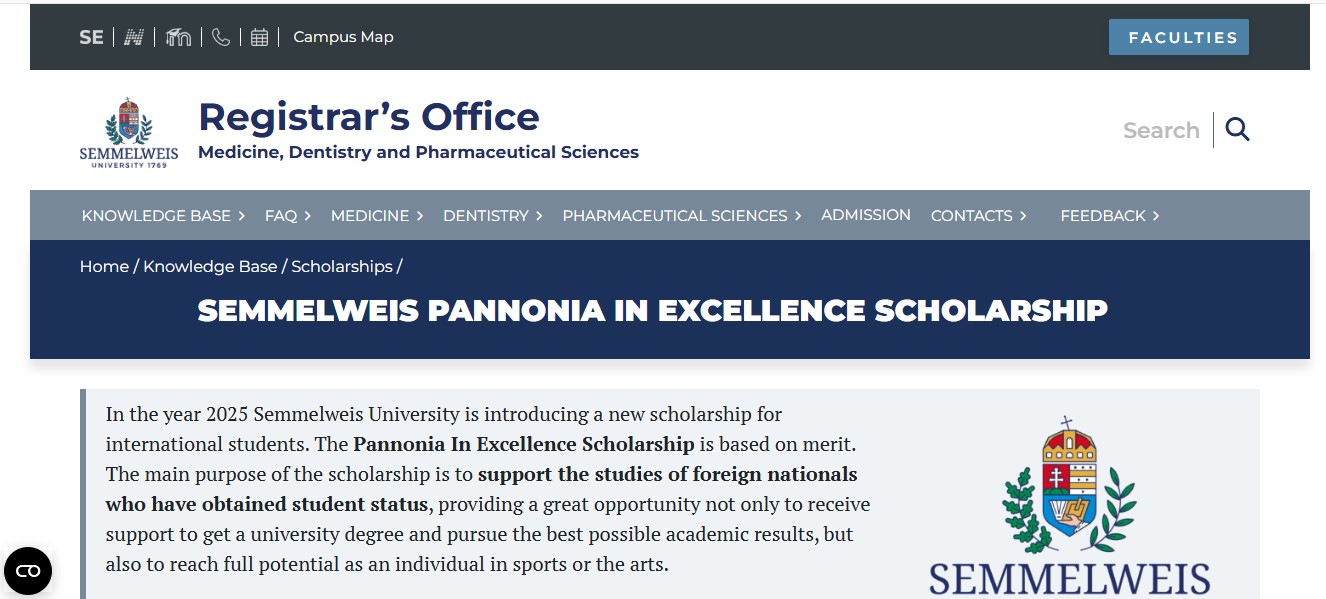
Task: Go to the Admission page
Action: click(x=866, y=215)
